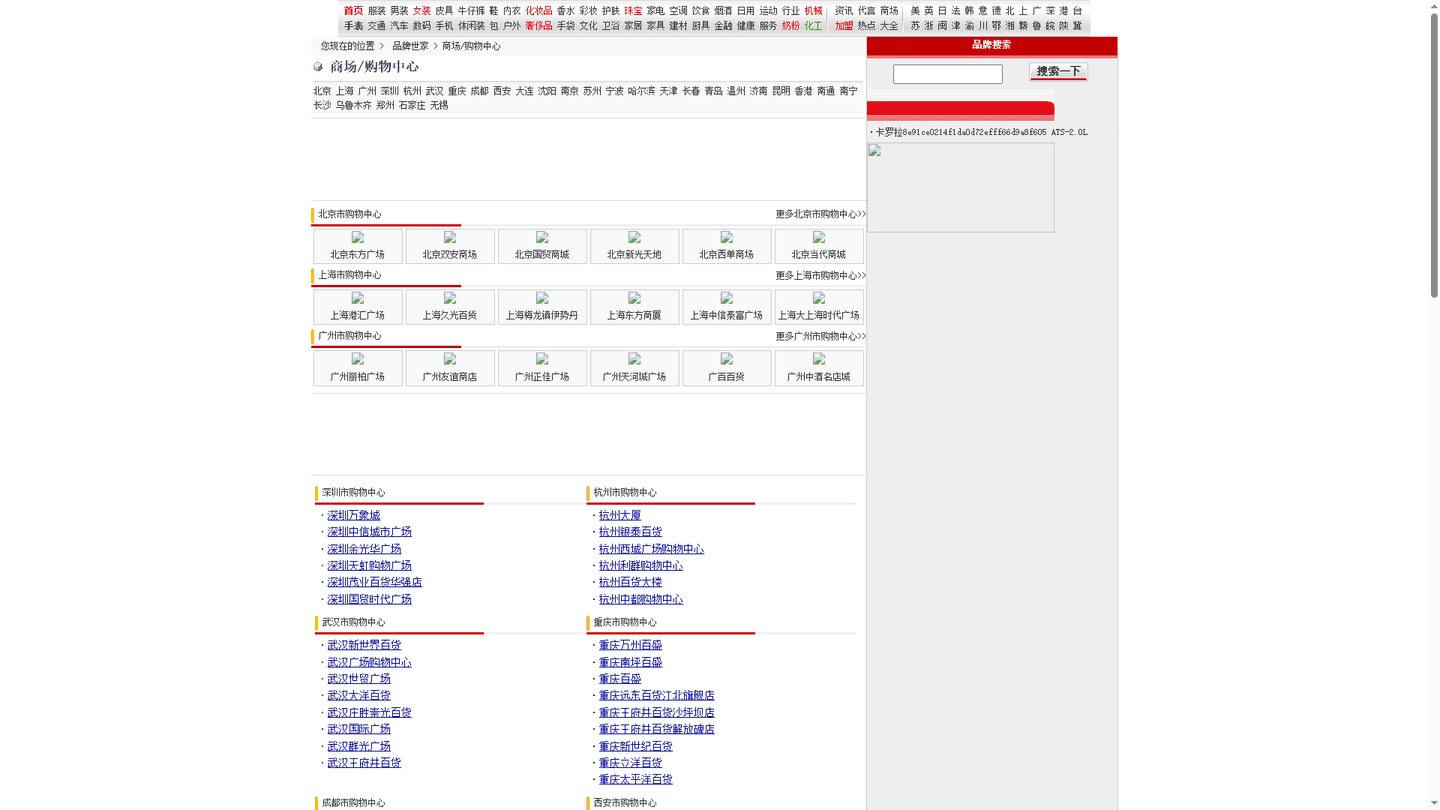Open the 广州正佳广场 thumbnail card

tap(542, 368)
